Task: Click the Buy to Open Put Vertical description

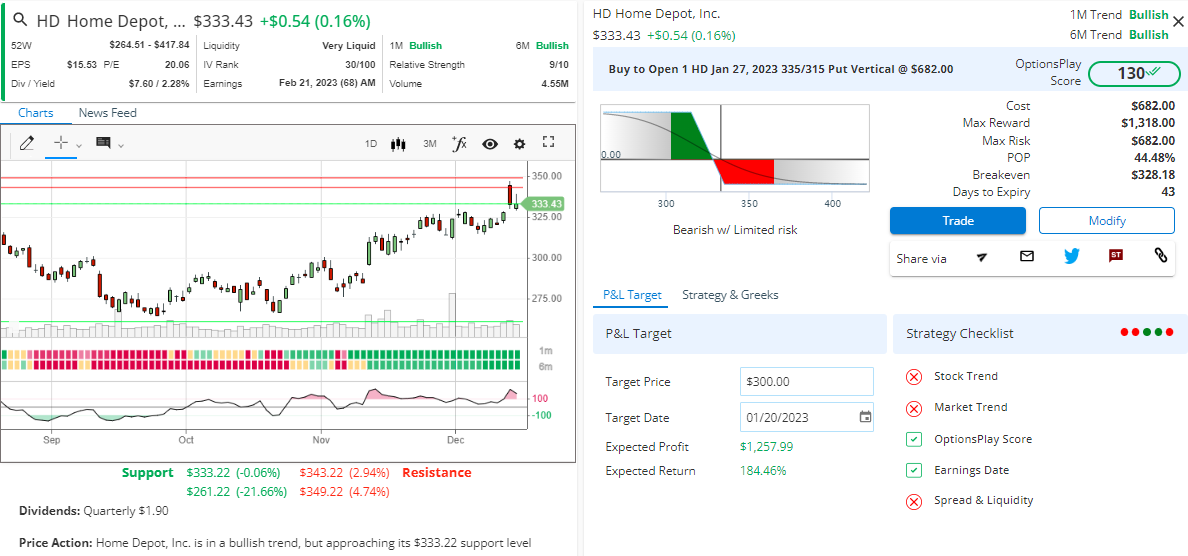Action: pos(780,69)
